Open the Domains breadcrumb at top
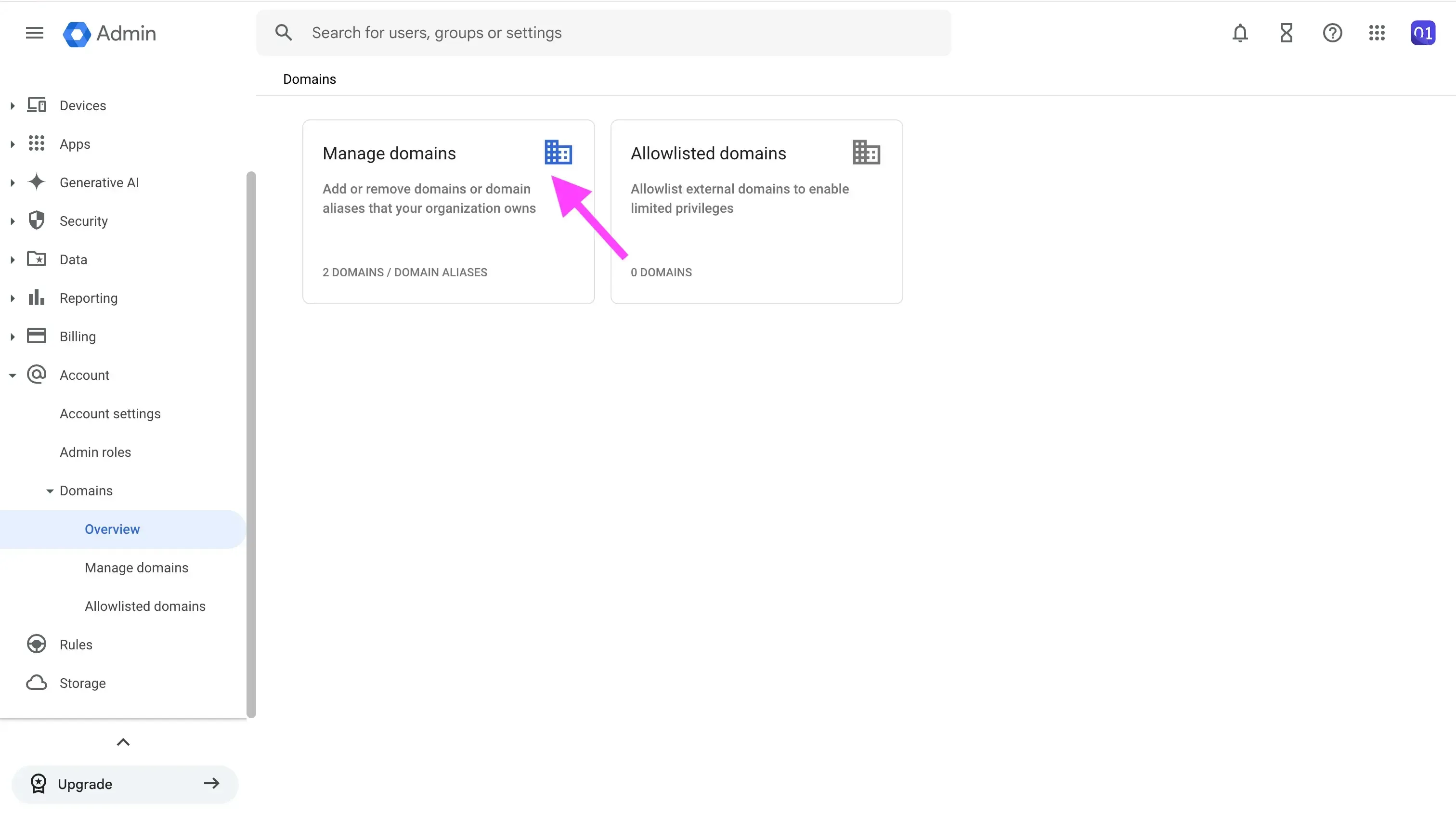 click(309, 79)
